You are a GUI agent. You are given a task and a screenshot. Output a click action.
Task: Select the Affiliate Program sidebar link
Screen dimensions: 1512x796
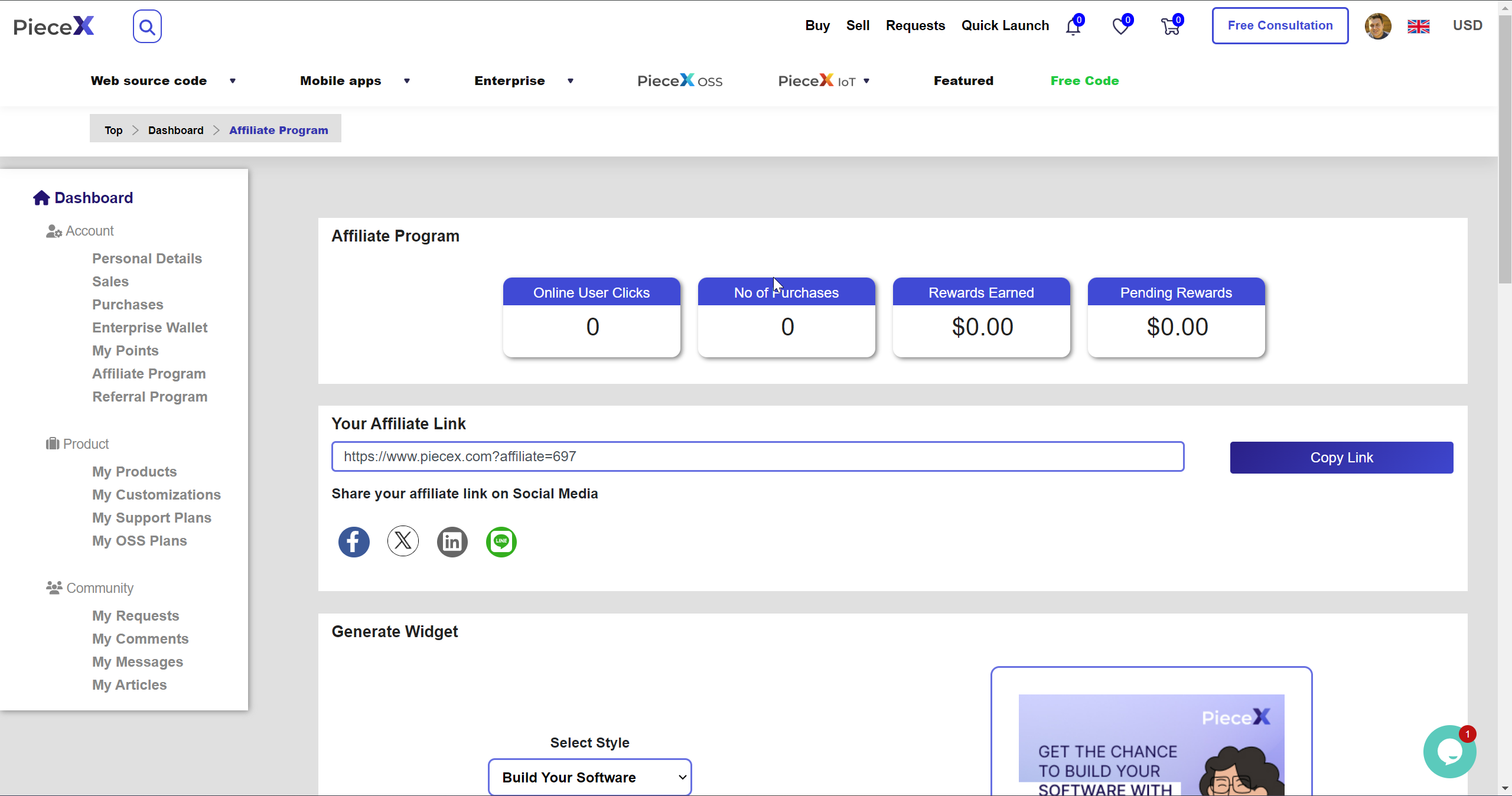(149, 373)
